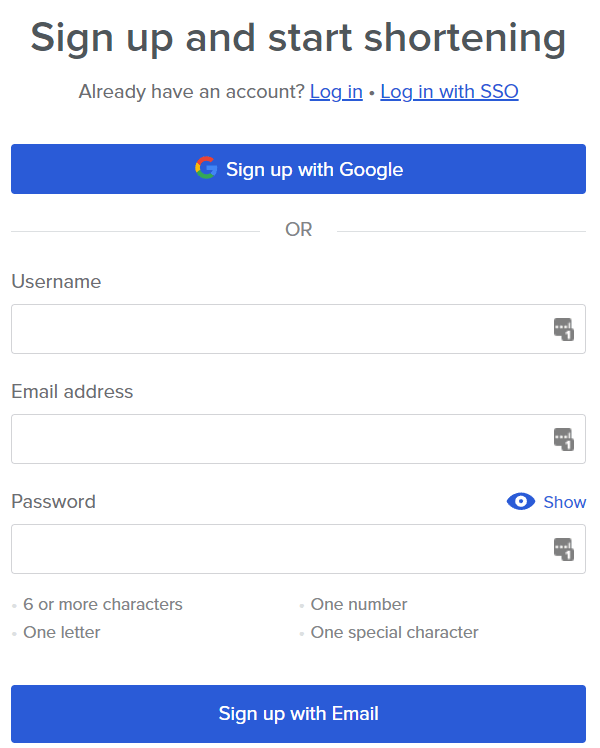Open the Log in with SSO link
The height and width of the screenshot is (748, 600).
[449, 92]
